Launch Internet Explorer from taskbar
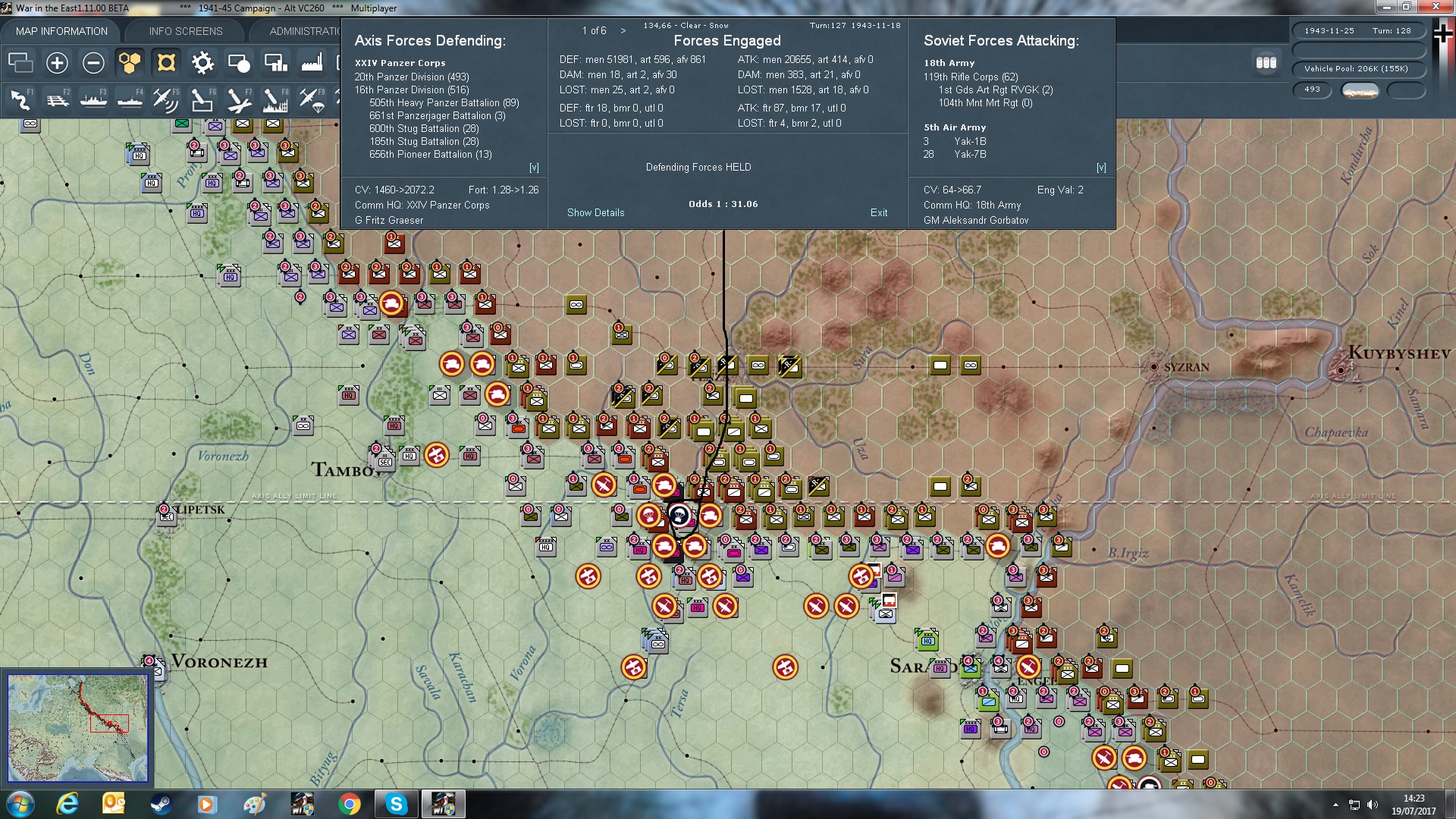Screen dimensions: 1456x819 (67, 804)
